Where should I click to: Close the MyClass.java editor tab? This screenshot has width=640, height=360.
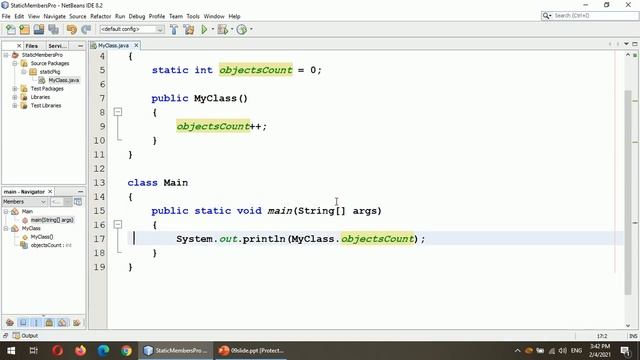(136, 45)
